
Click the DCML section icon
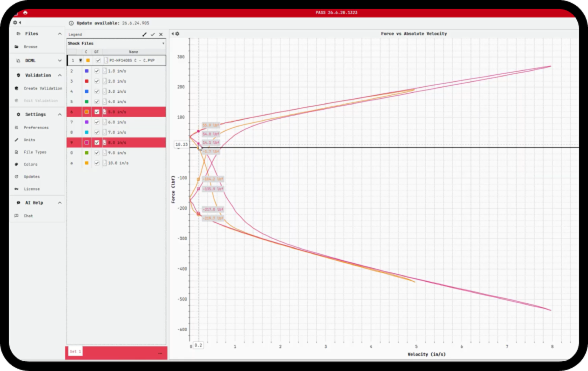(18, 60)
